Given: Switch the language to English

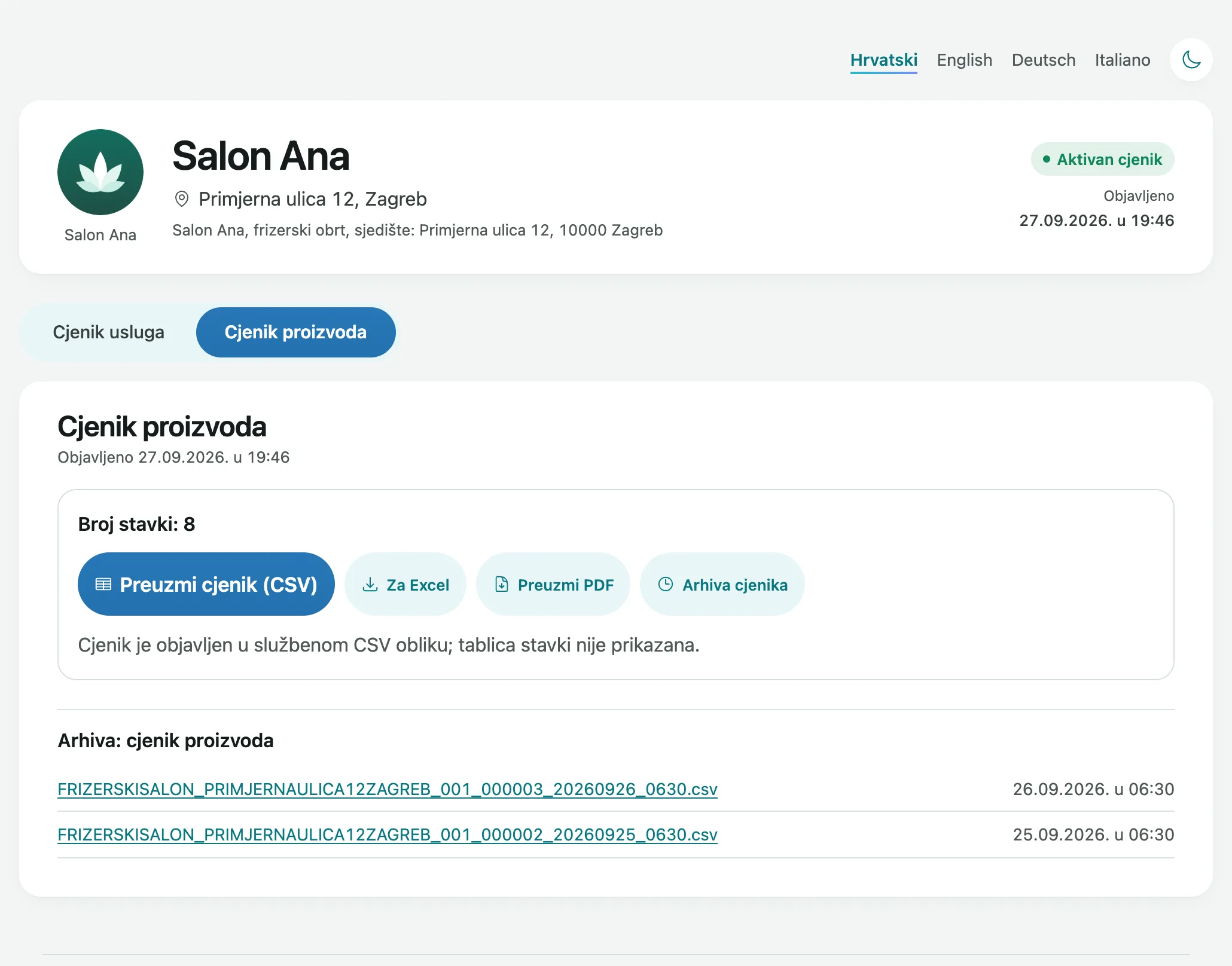Looking at the screenshot, I should (964, 60).
